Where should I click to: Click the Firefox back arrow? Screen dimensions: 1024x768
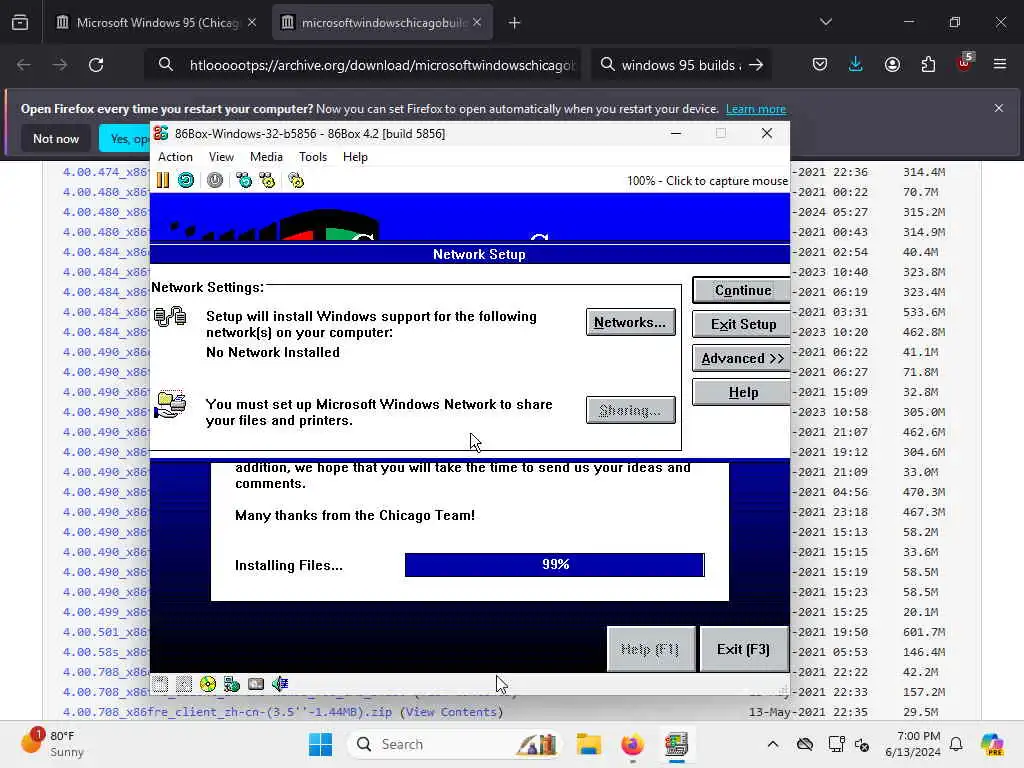(24, 65)
